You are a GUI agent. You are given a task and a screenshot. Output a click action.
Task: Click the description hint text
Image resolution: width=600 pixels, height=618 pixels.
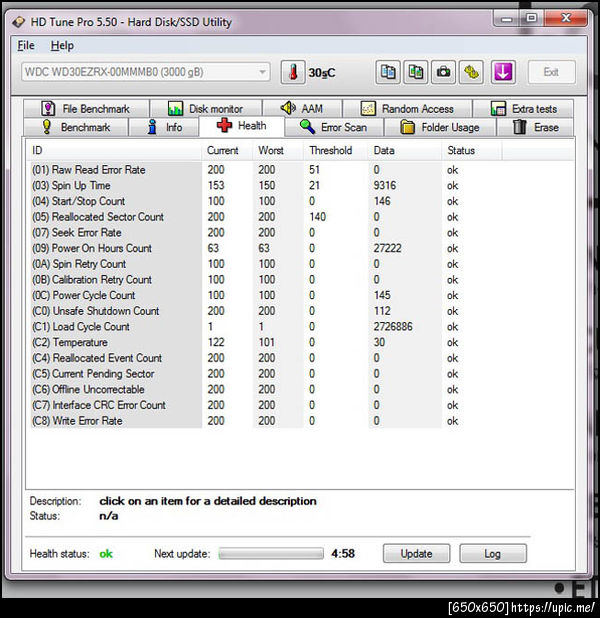pyautogui.click(x=208, y=501)
